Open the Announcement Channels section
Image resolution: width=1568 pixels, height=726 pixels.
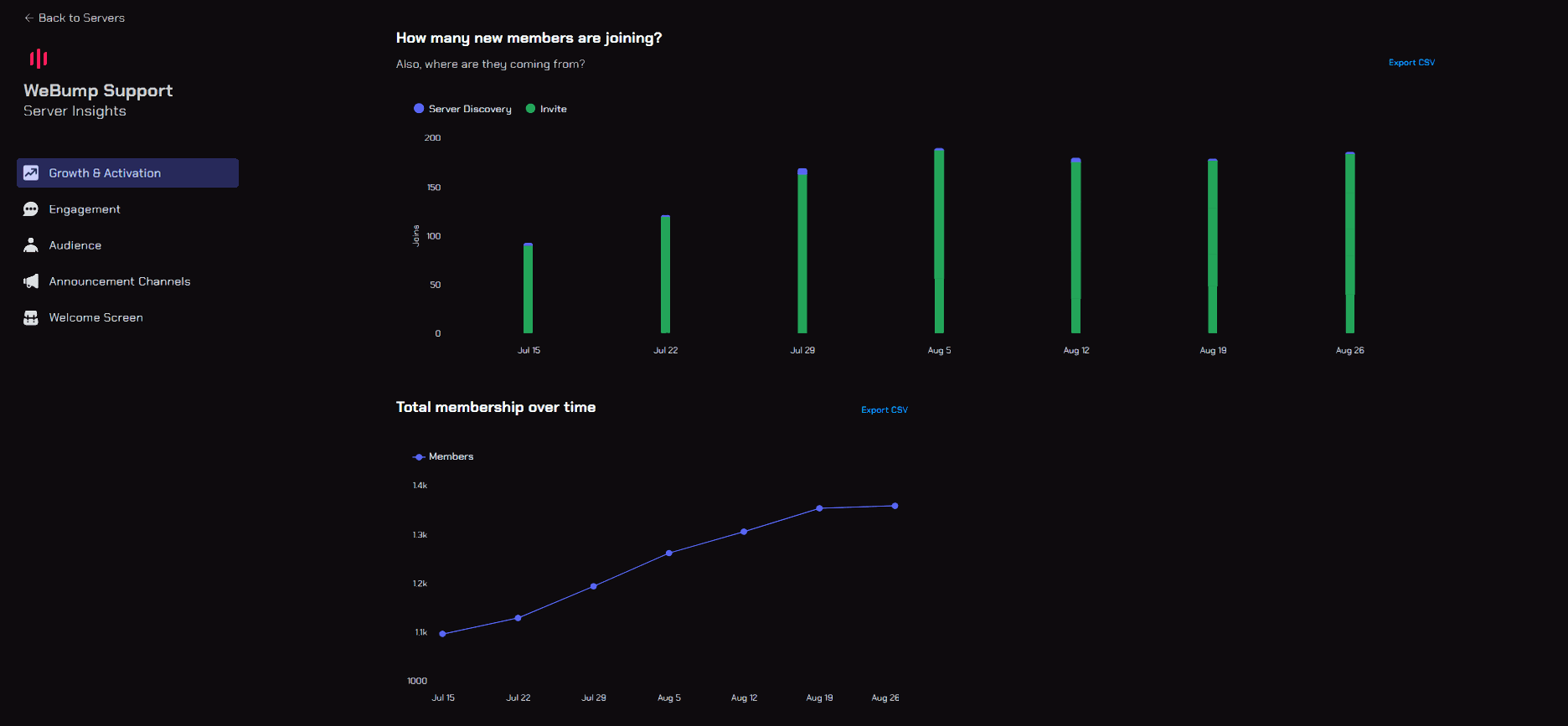pos(127,281)
